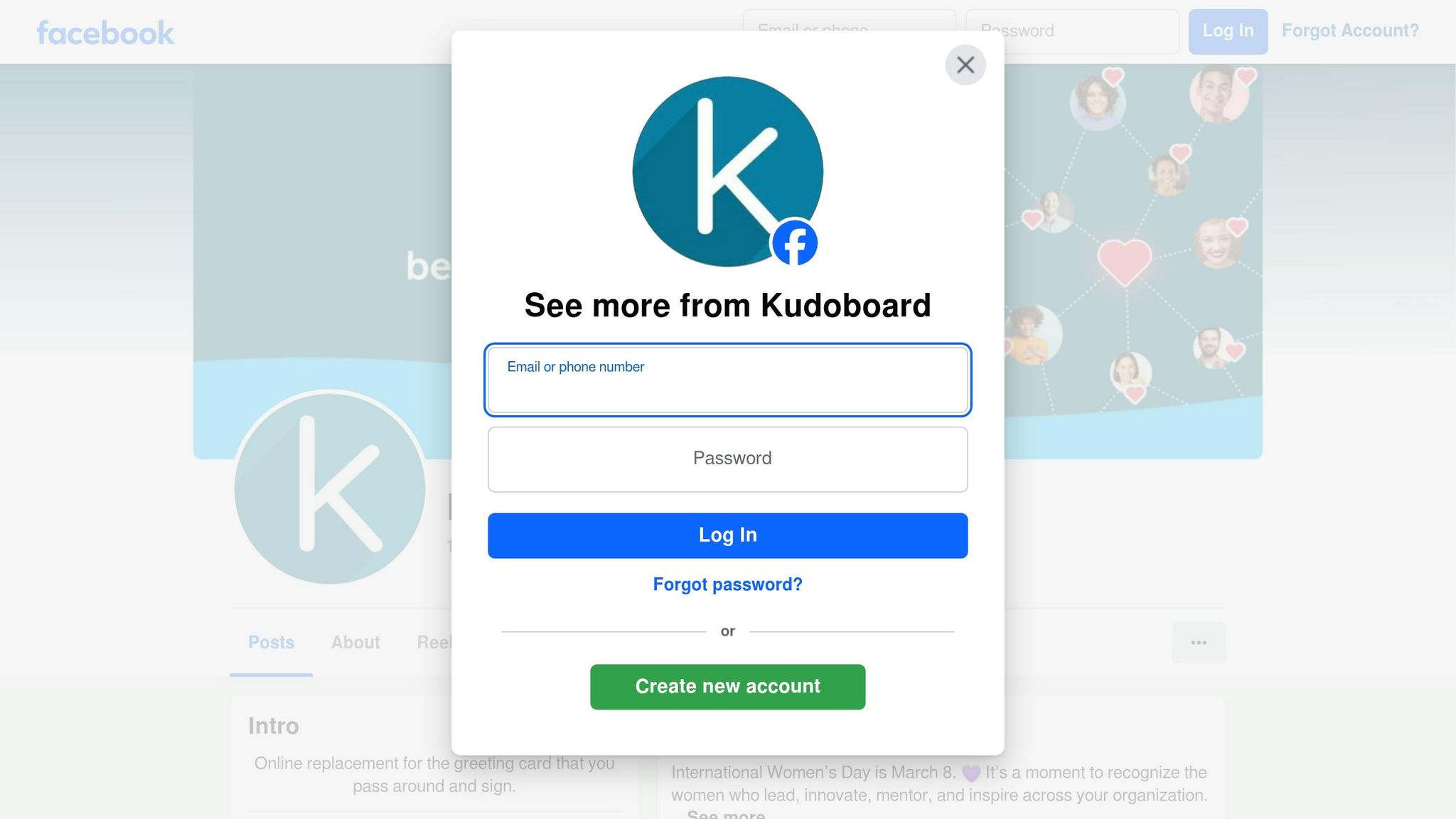Open the three-dots more options menu
The width and height of the screenshot is (1456, 819).
coord(1199,643)
